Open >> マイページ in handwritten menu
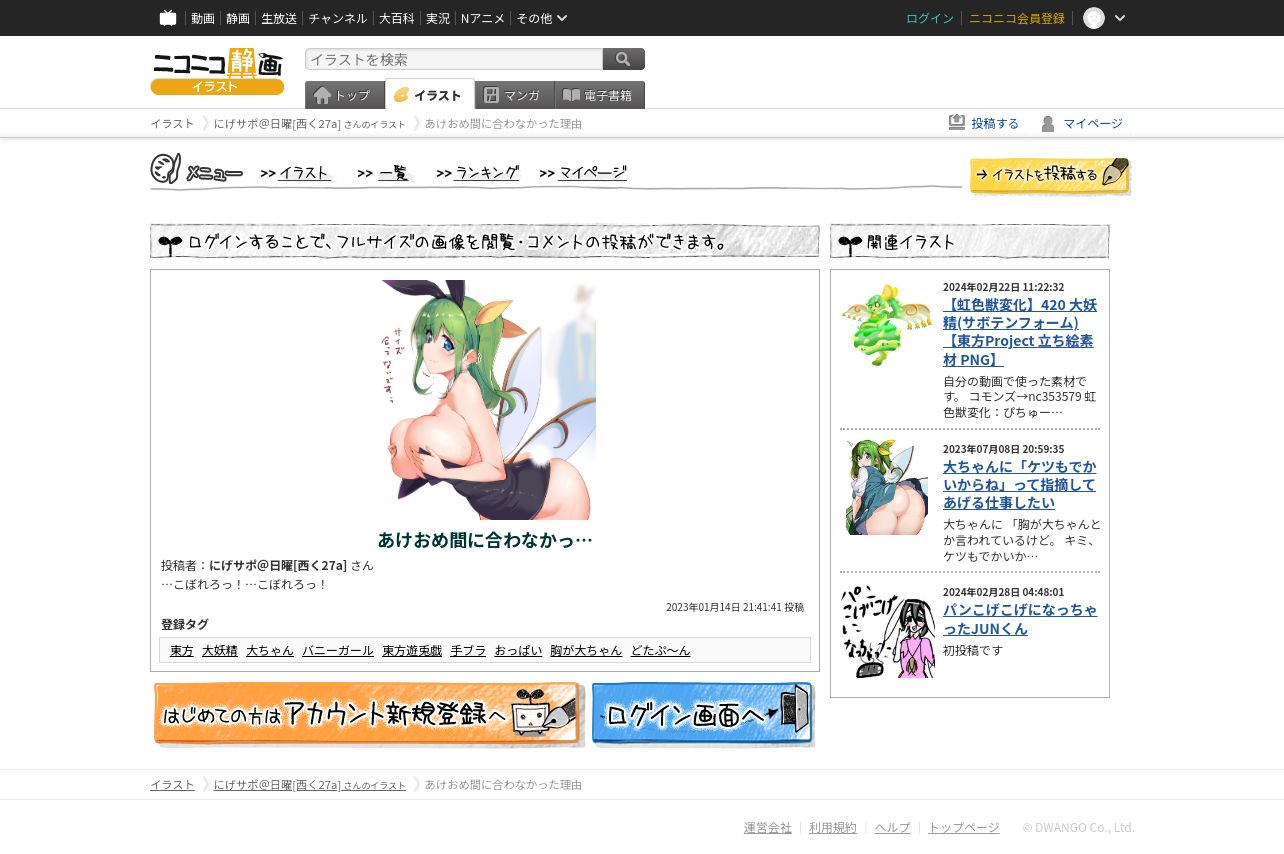The height and width of the screenshot is (854, 1284). click(583, 172)
